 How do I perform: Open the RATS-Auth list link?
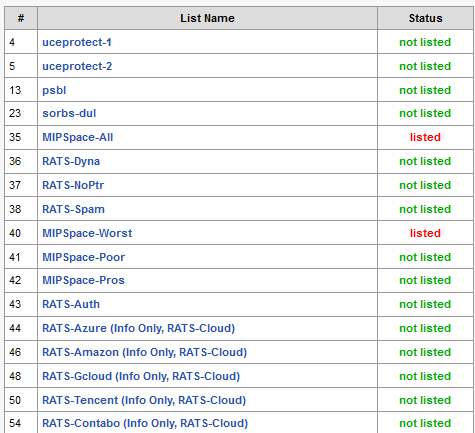[71, 304]
